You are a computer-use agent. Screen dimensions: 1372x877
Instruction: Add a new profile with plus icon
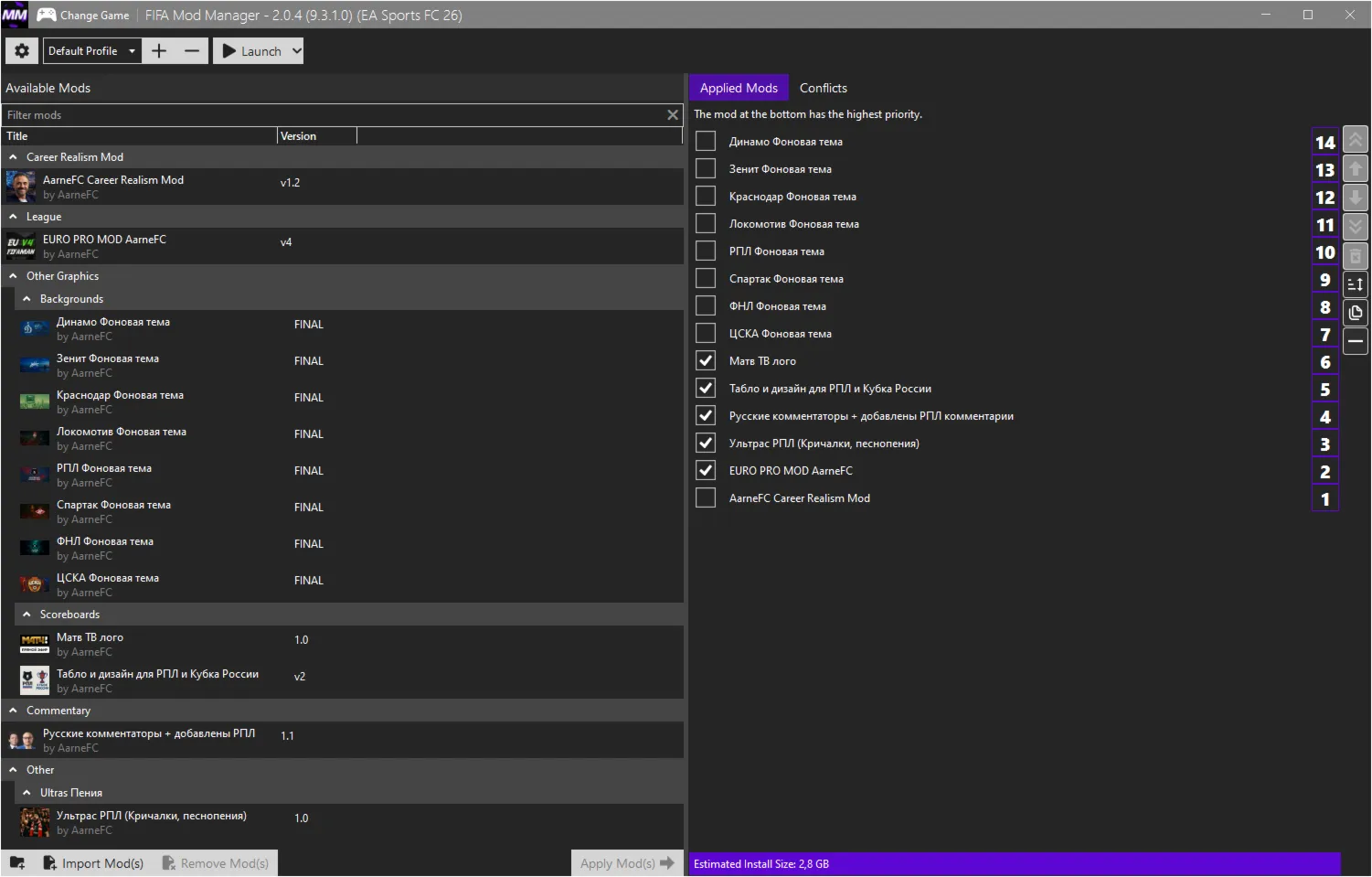click(x=159, y=51)
